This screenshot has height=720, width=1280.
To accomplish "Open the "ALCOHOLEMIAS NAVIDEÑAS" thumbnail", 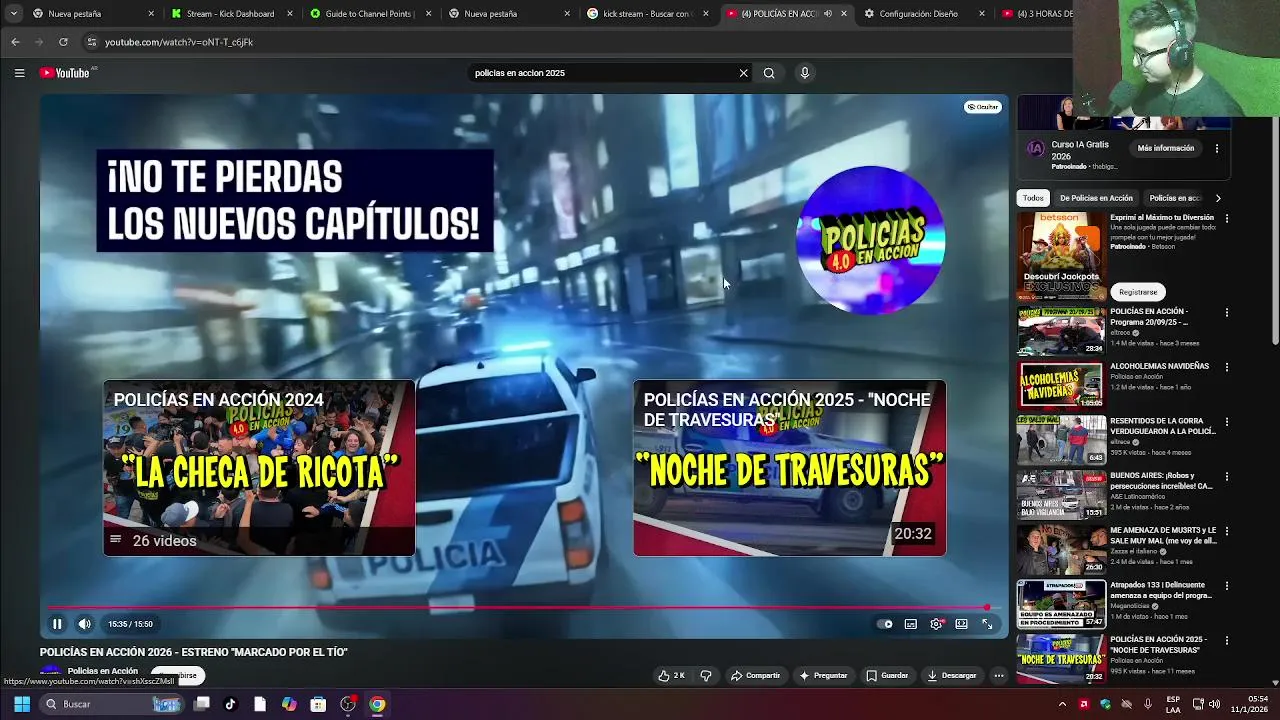I will [x=1061, y=386].
